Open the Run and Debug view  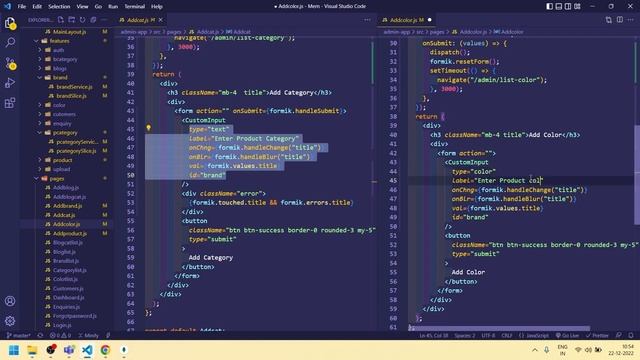click(10, 83)
